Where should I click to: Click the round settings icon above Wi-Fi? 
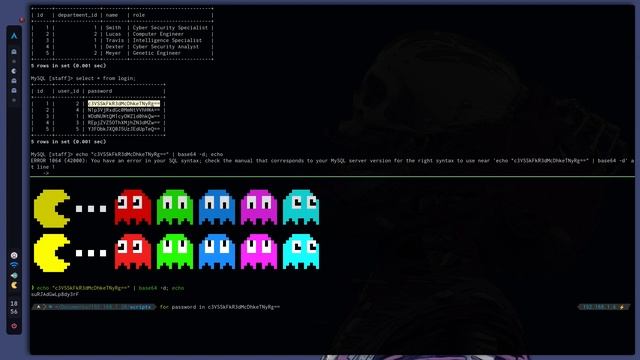(x=14, y=255)
